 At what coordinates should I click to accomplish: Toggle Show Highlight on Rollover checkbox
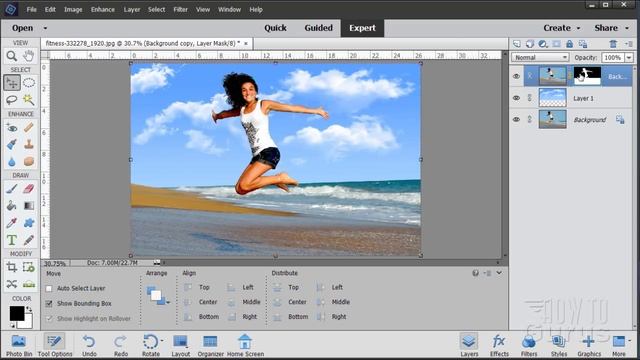tap(49, 319)
